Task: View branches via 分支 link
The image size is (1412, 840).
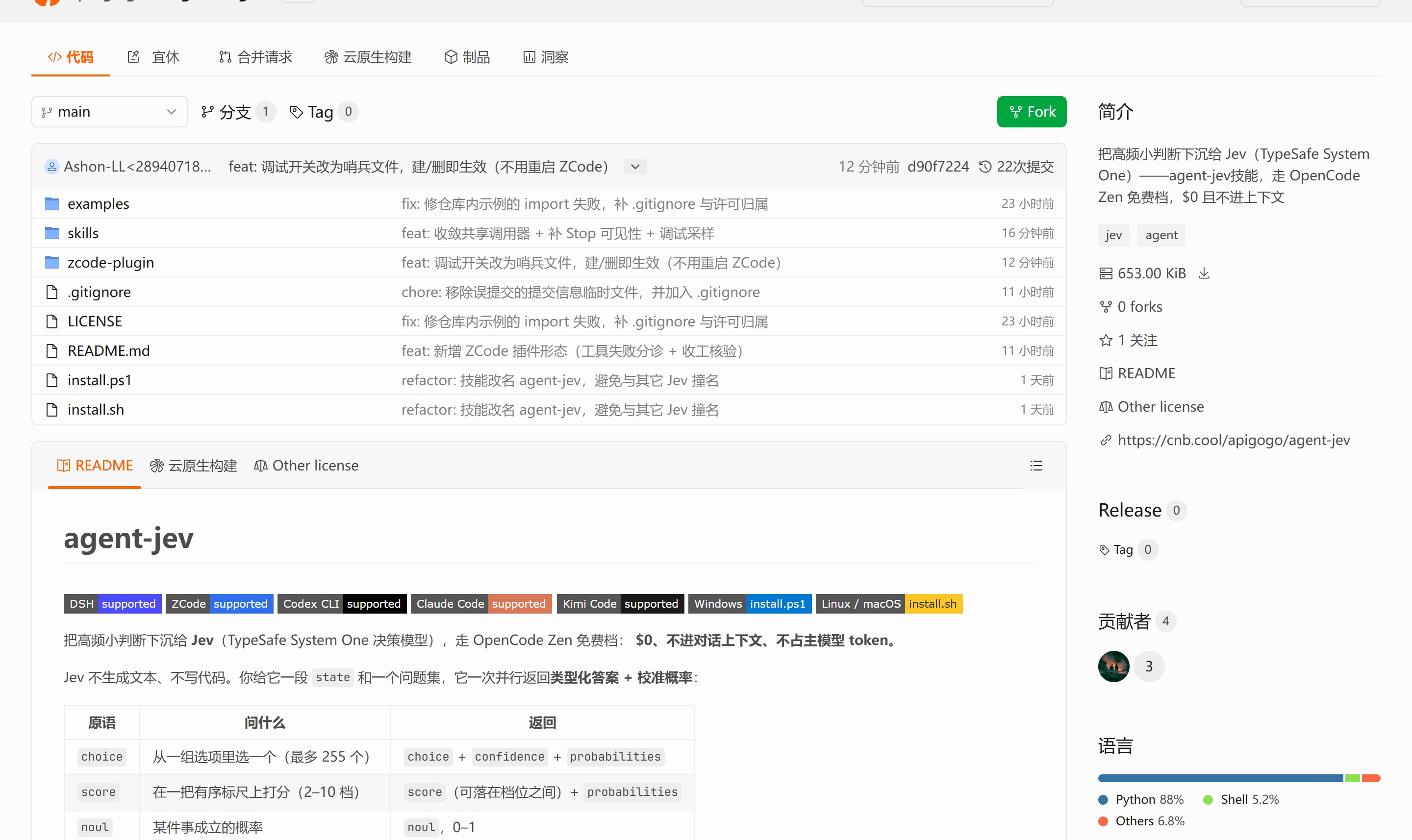Action: [x=238, y=112]
